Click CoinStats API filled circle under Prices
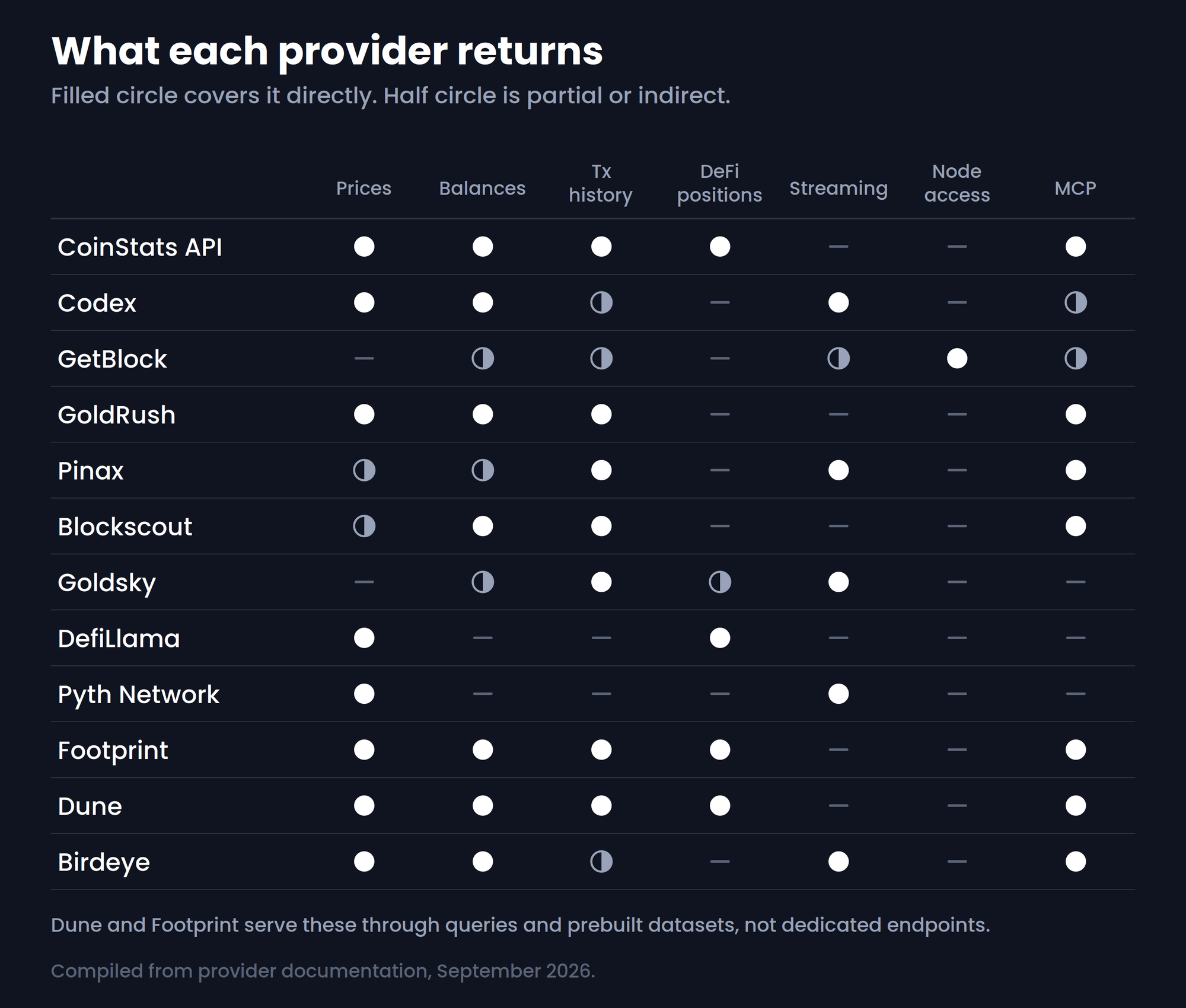Viewport: 1186px width, 1008px height. click(364, 247)
